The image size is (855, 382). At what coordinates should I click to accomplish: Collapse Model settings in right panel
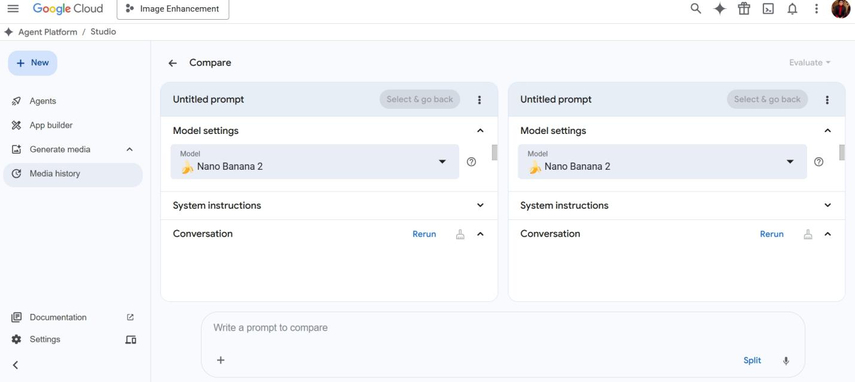(828, 131)
